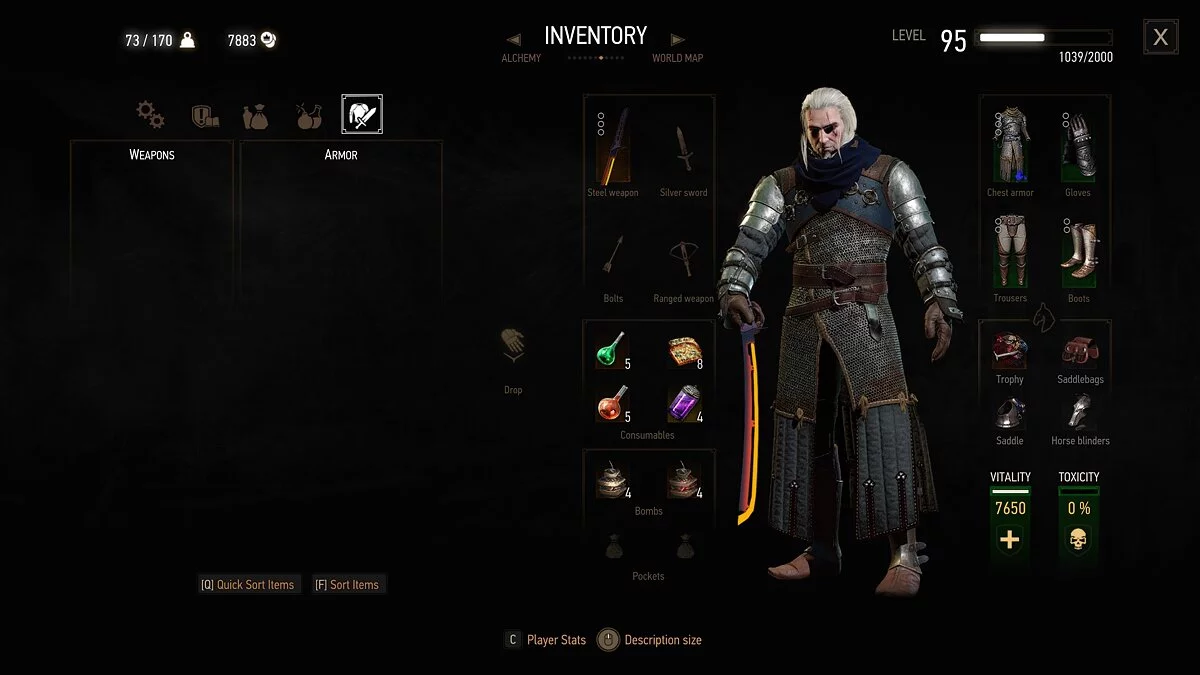Select the weapons and armor tab
The image size is (1200, 675).
pos(362,115)
